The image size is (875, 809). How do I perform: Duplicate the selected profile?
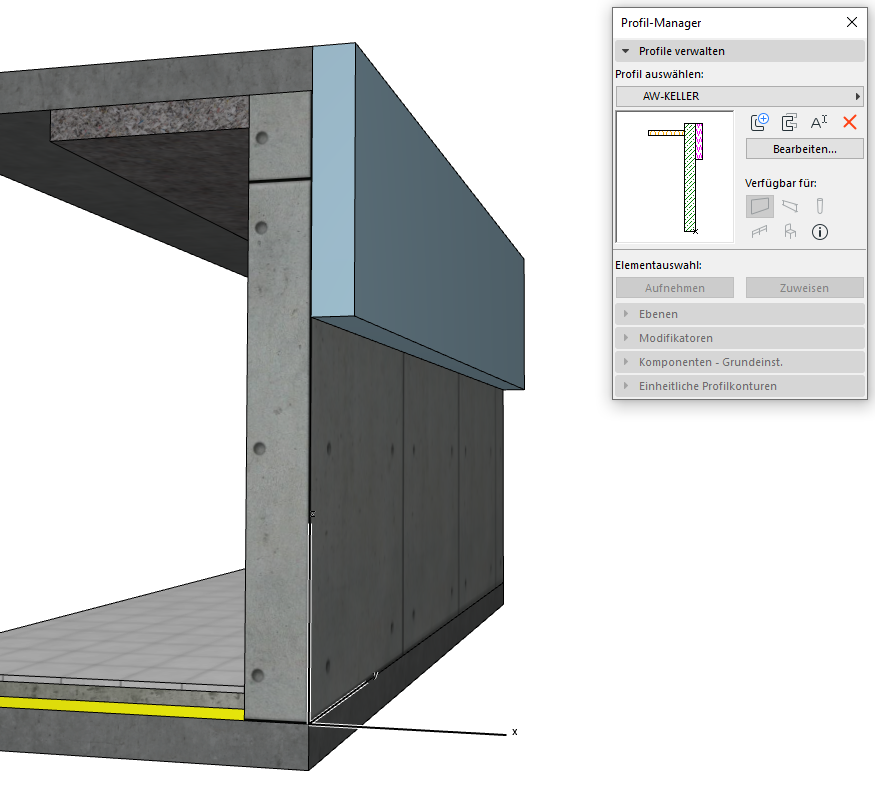pyautogui.click(x=789, y=122)
